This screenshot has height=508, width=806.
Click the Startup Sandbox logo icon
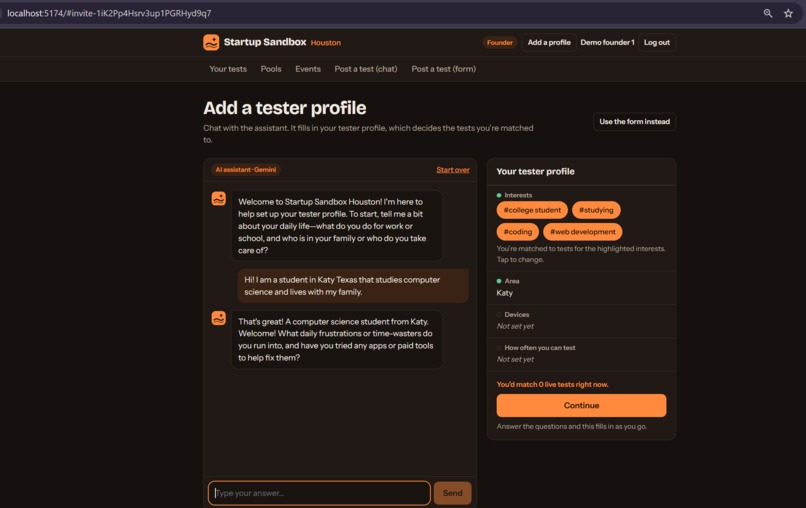211,42
